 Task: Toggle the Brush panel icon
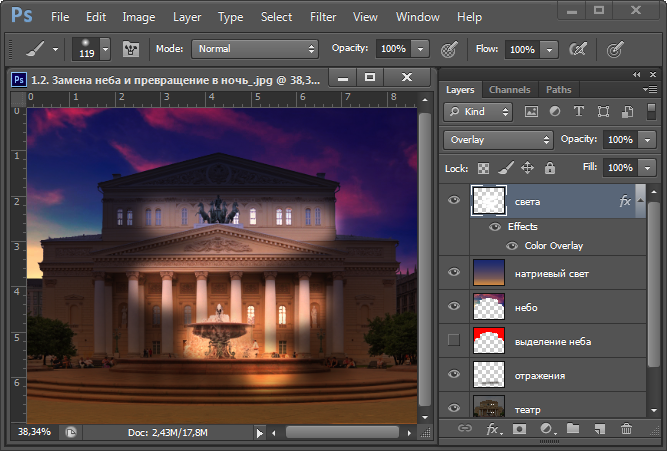[x=131, y=49]
